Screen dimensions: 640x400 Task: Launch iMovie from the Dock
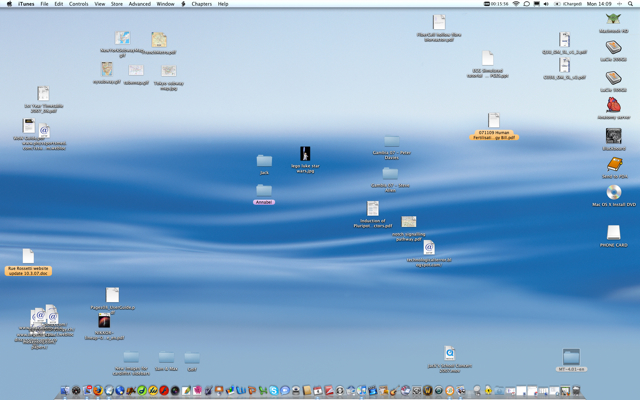tap(373, 391)
